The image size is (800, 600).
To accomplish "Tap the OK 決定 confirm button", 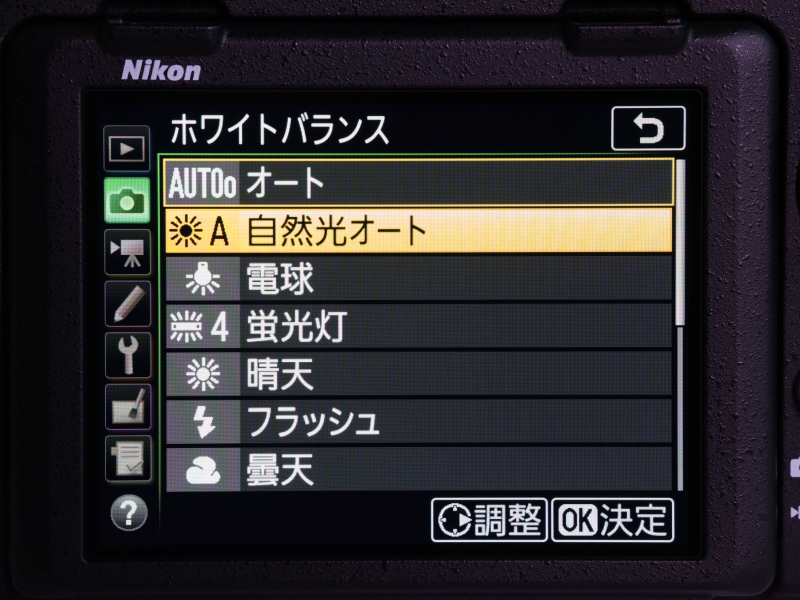I will [x=612, y=520].
